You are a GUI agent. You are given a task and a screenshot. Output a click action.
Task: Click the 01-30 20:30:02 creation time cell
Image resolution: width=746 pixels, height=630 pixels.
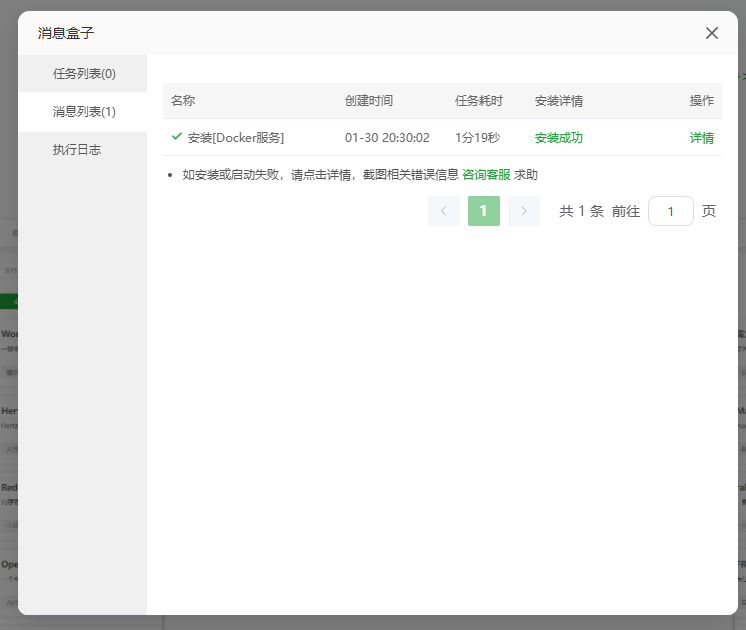click(387, 138)
